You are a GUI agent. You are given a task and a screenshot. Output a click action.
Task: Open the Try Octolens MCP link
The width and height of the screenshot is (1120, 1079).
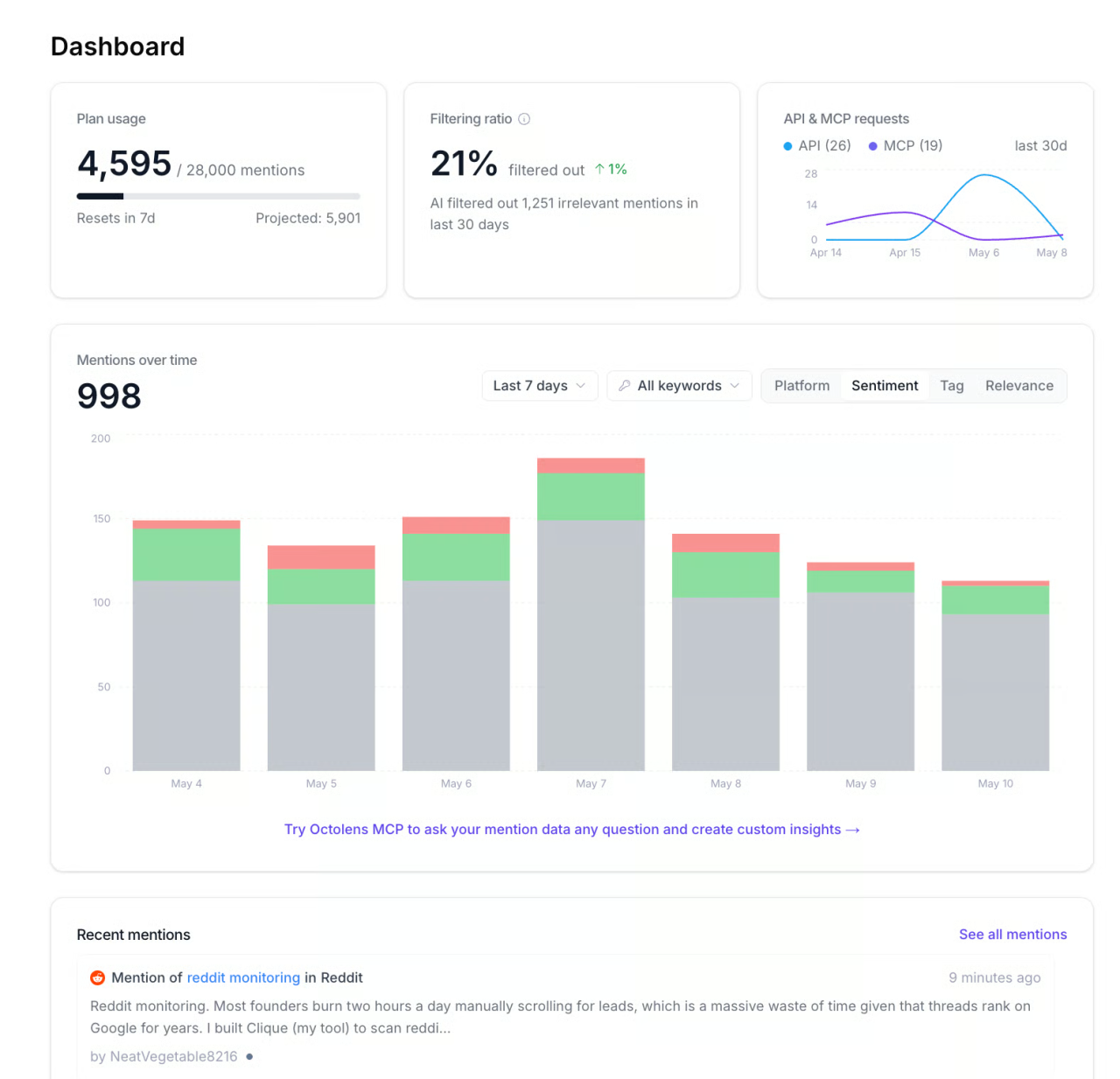point(572,830)
